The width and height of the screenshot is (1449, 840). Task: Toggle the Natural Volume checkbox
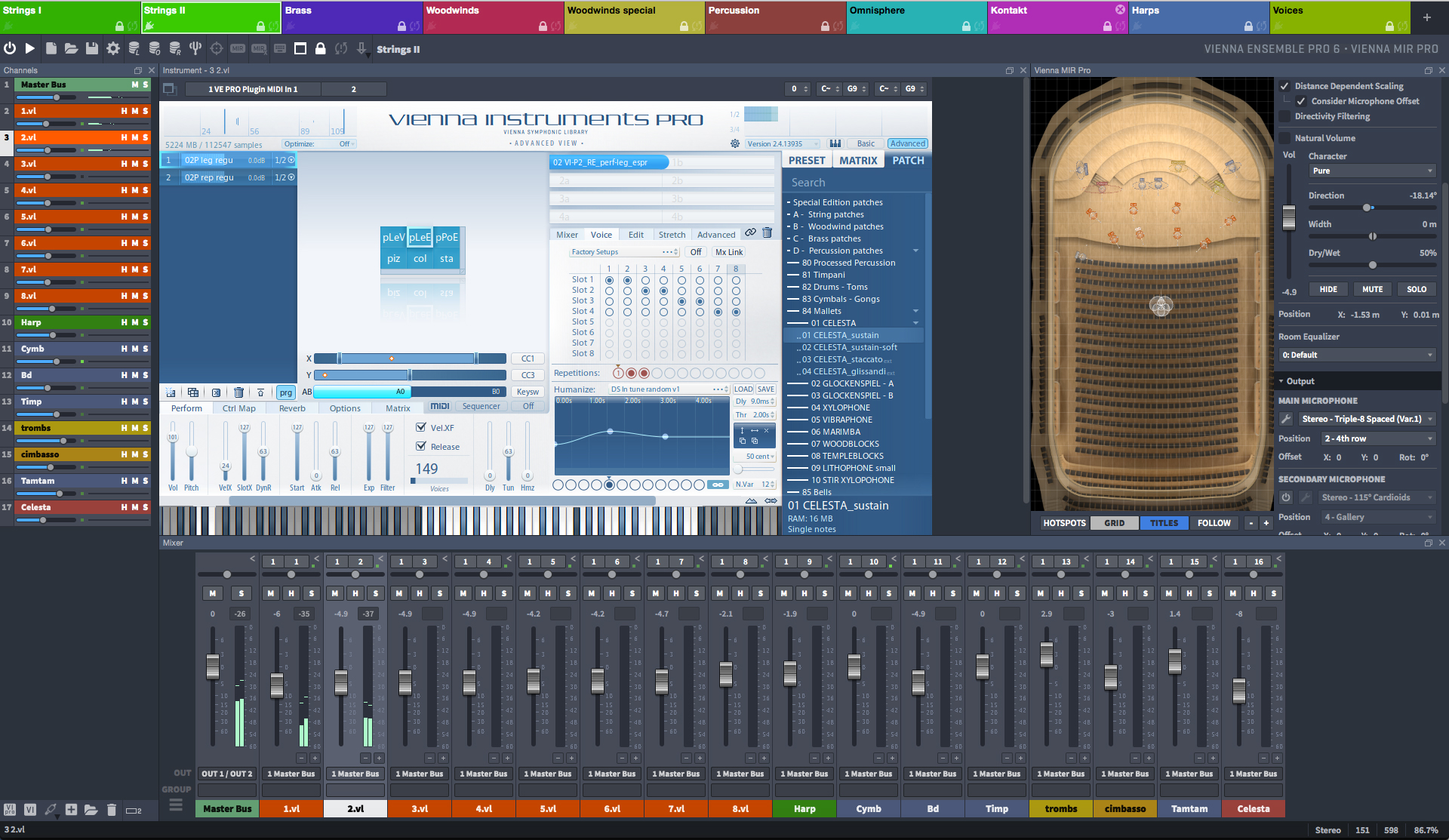[1284, 138]
